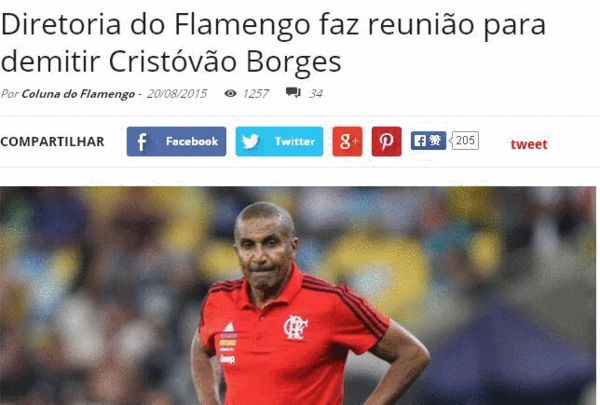Click the f logo in the Facebook button

pyautogui.click(x=142, y=142)
